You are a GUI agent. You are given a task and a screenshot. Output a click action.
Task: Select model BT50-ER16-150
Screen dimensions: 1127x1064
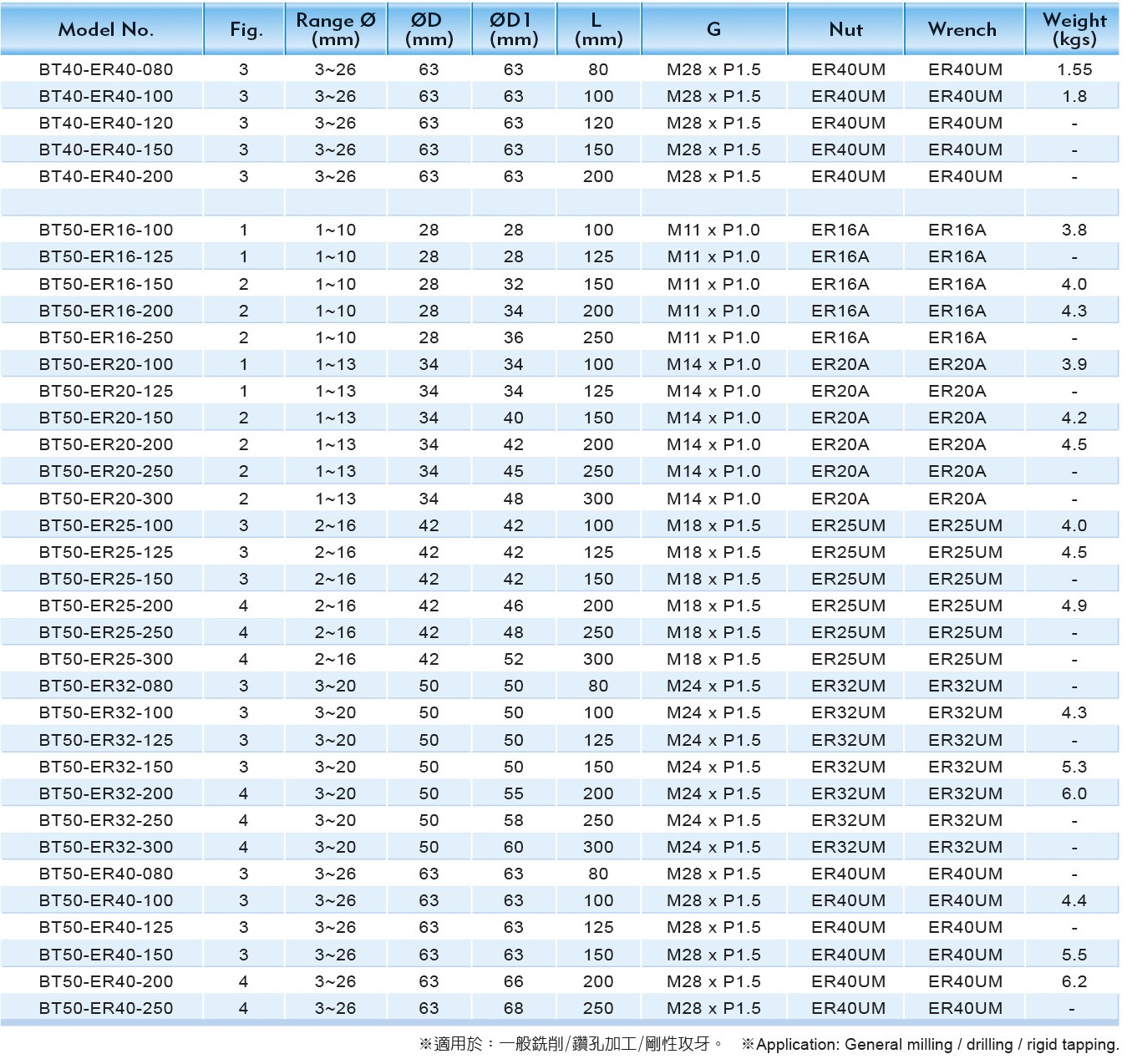106,284
